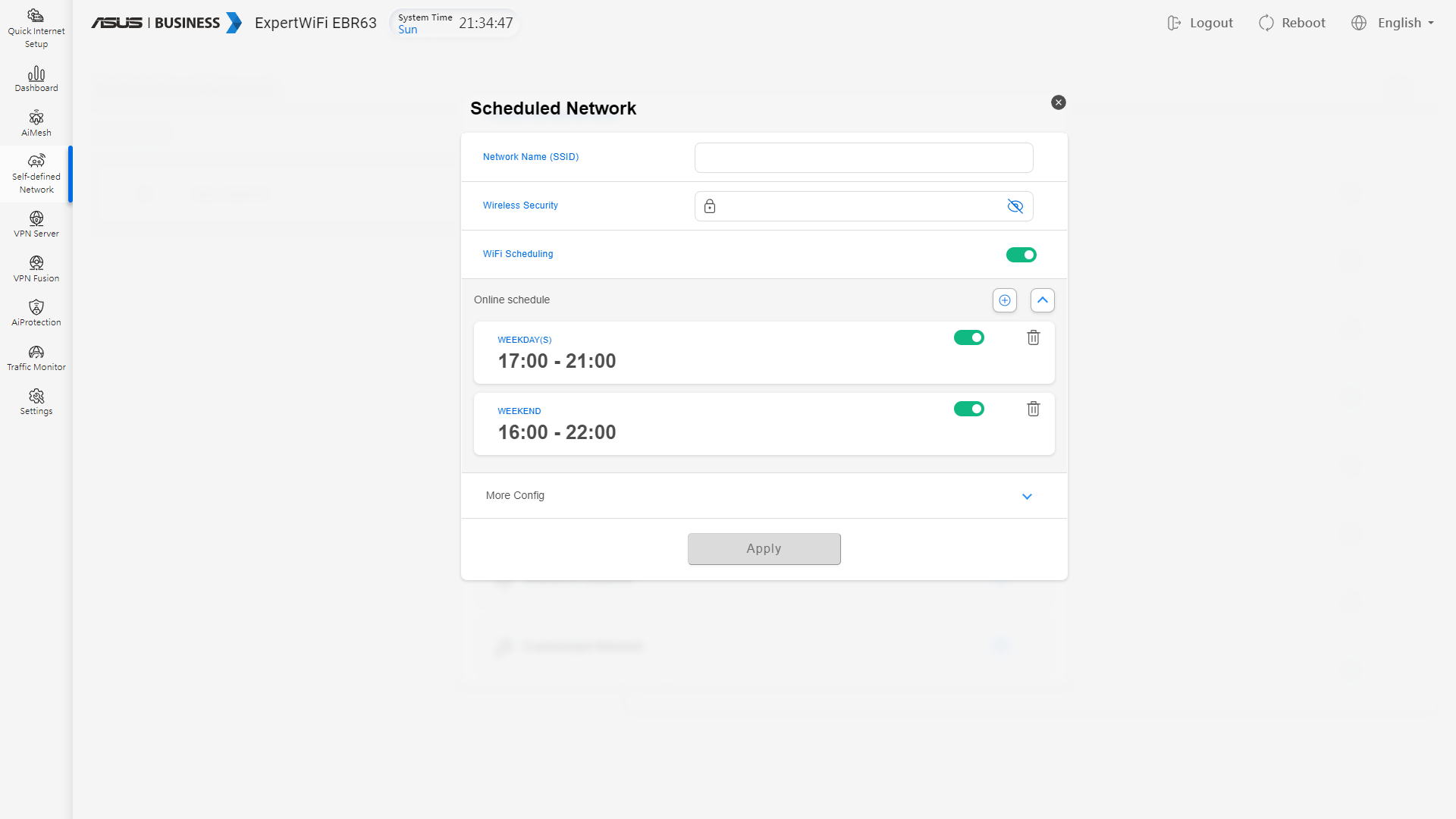Turn off the Weekend schedule toggle
This screenshot has width=1456, height=819.
(968, 409)
